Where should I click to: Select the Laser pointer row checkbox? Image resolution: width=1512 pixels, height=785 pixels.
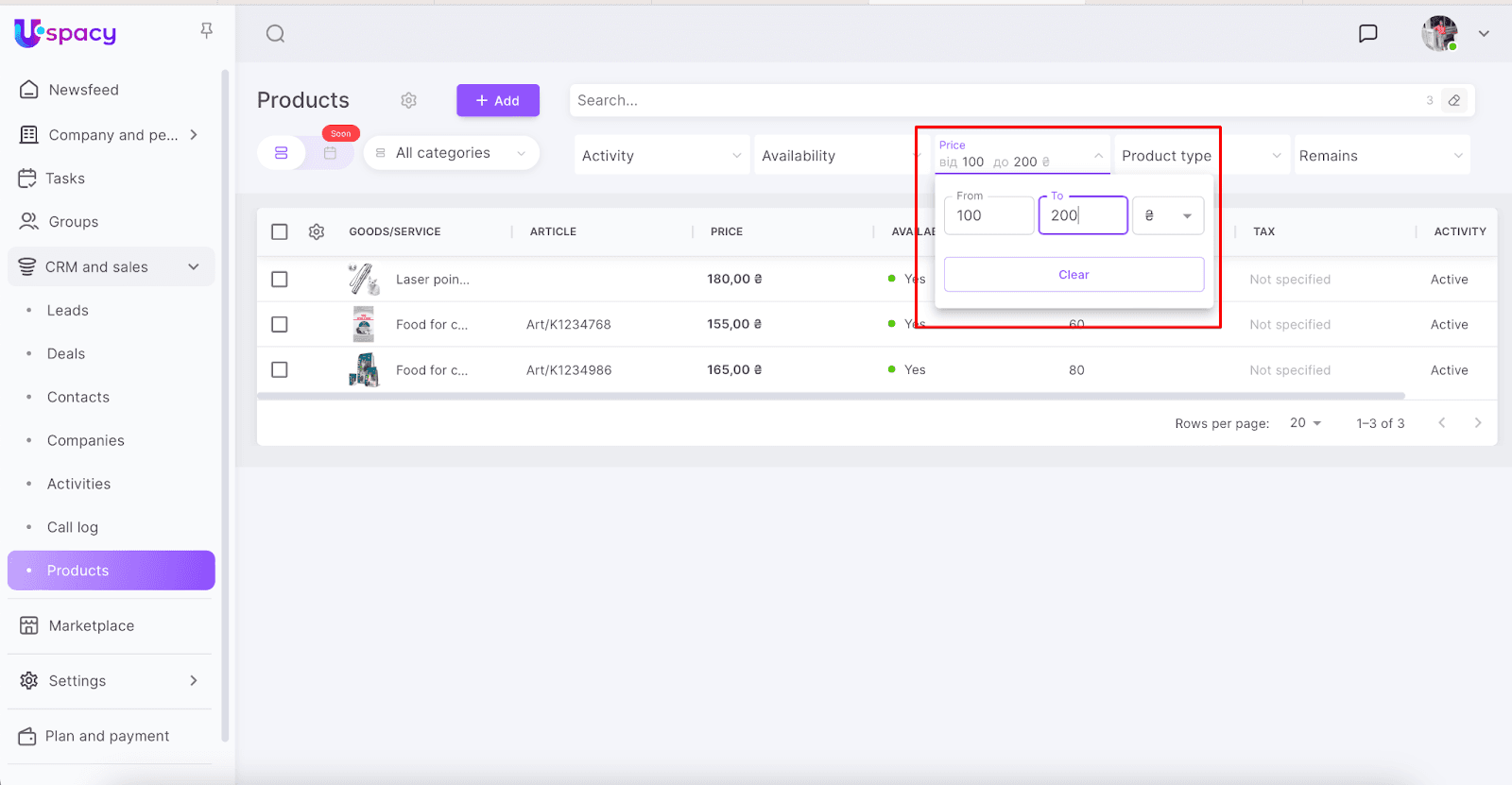pos(280,280)
